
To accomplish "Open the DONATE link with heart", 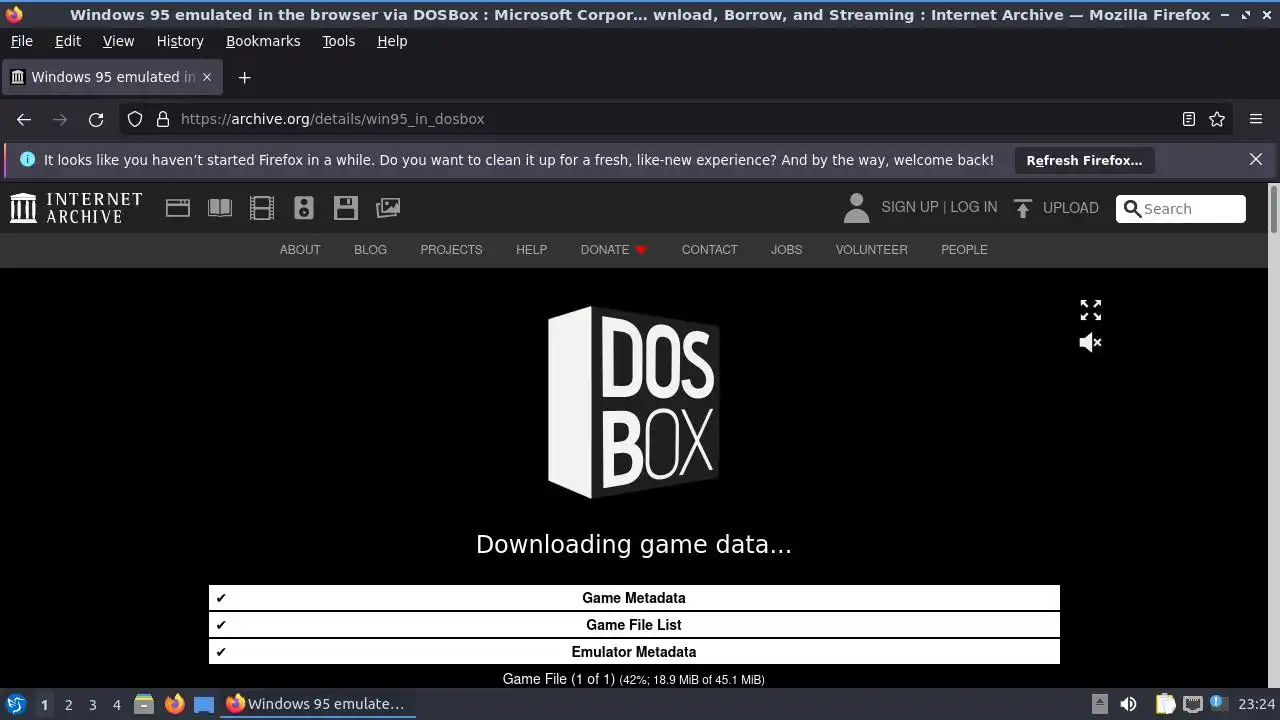I will (614, 250).
